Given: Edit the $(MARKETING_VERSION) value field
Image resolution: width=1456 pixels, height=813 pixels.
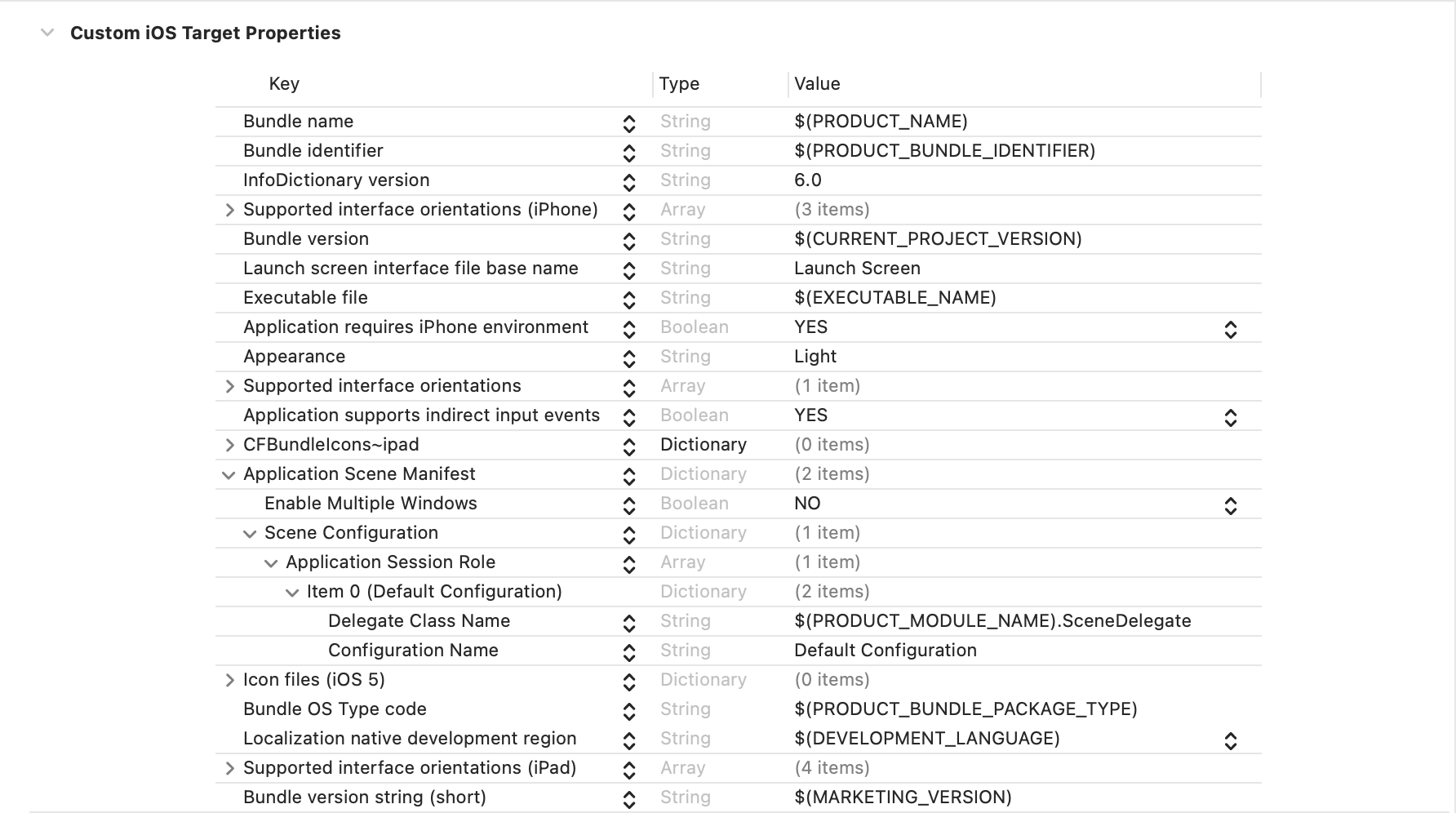Looking at the screenshot, I should pyautogui.click(x=903, y=797).
